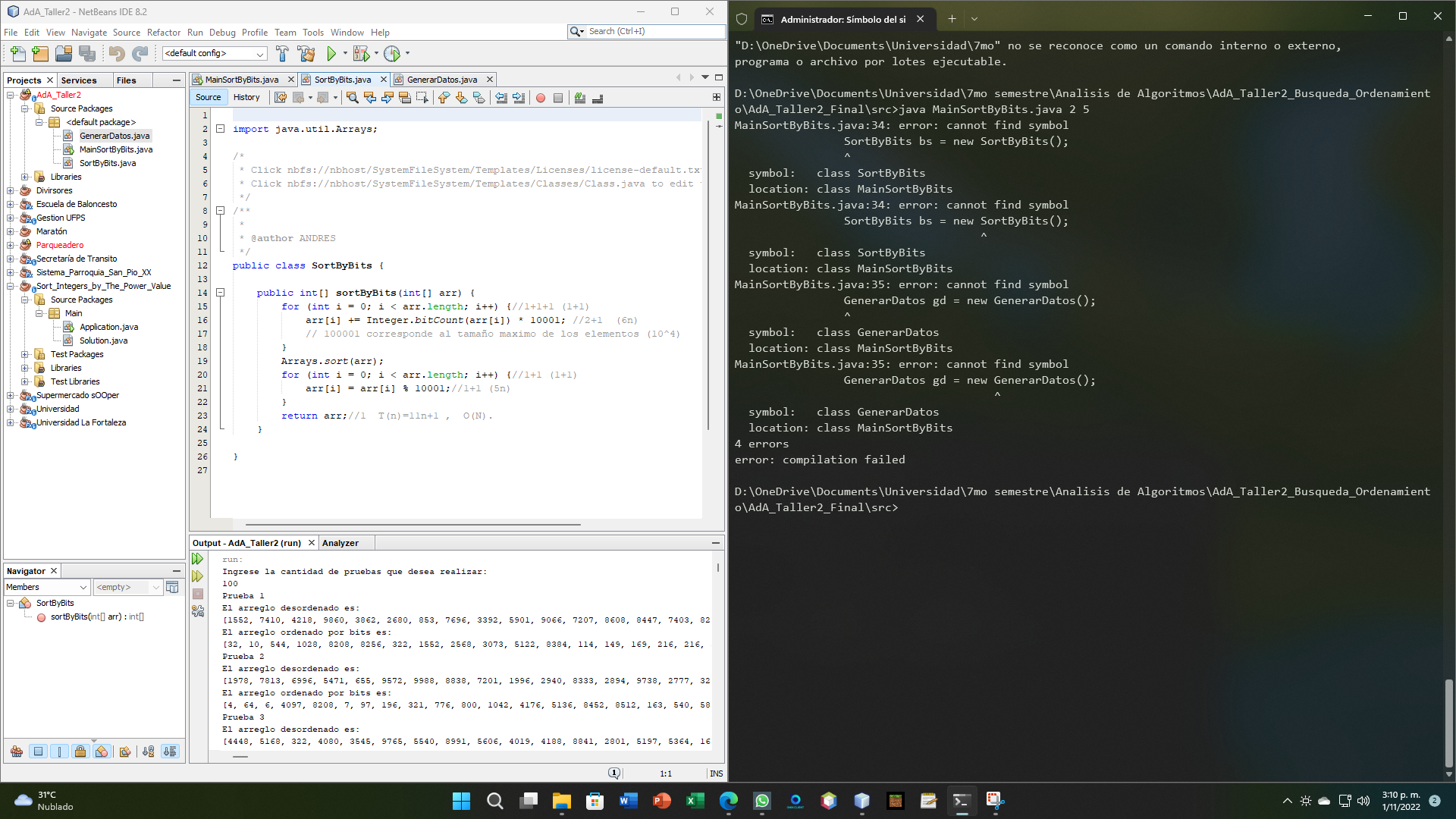The width and height of the screenshot is (1456, 819).
Task: Select GenerarDatos.java in Projects tree
Action: click(115, 136)
